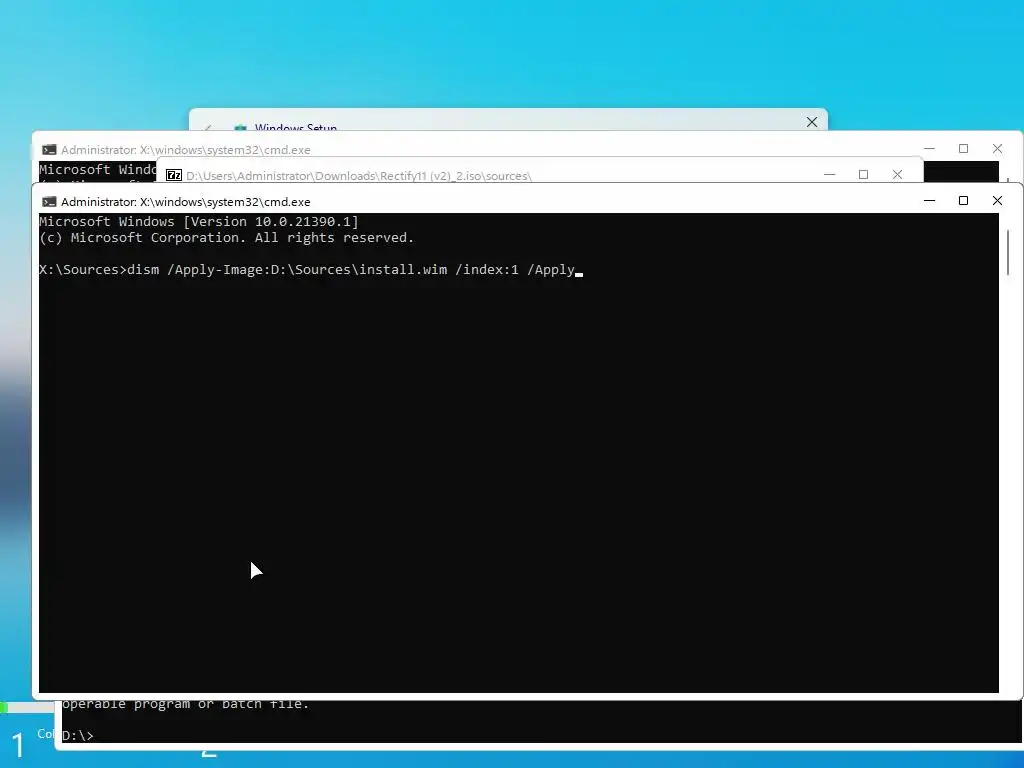Close the Windows Setup dialog
The width and height of the screenshot is (1024, 768).
click(x=812, y=122)
